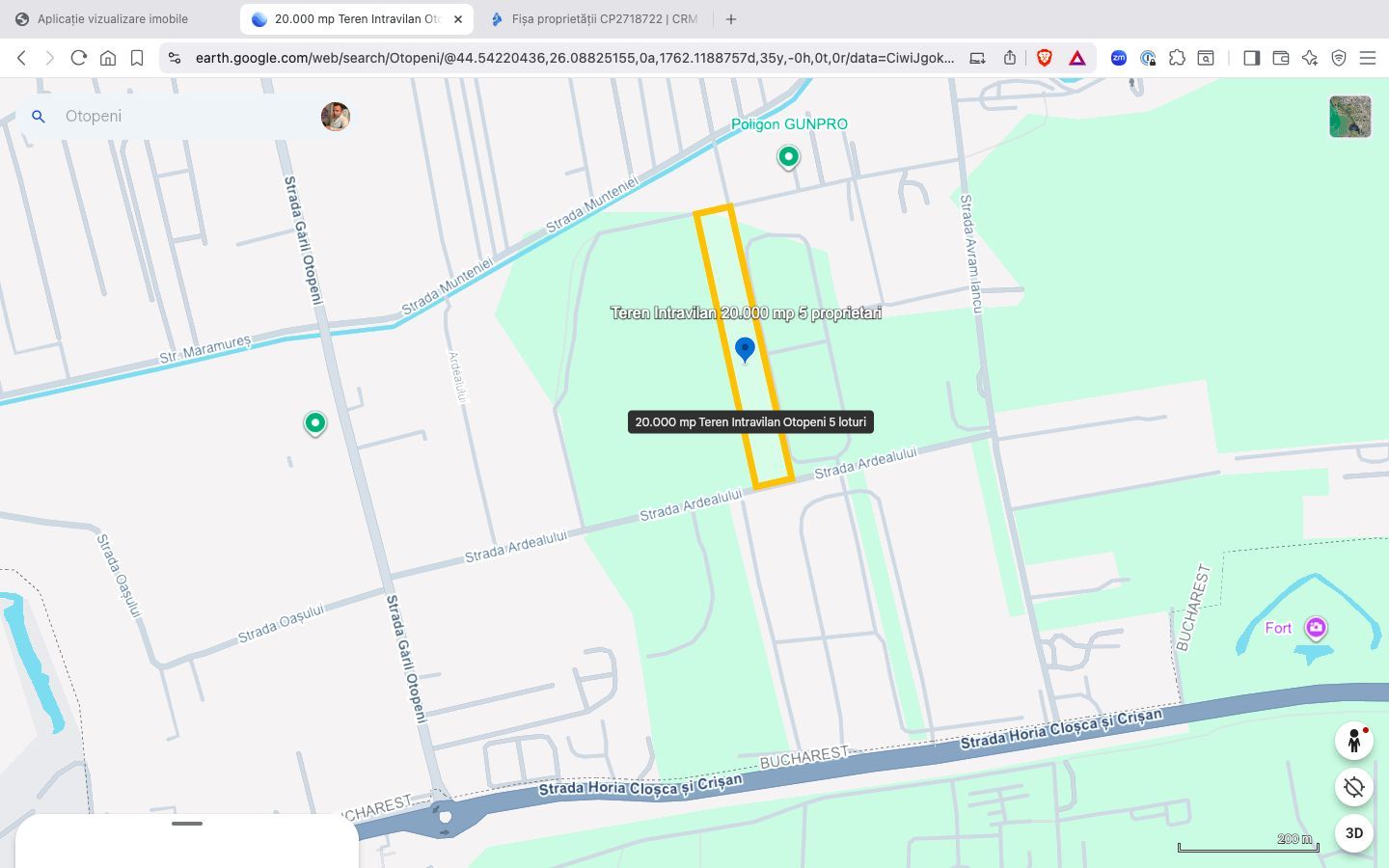Image resolution: width=1389 pixels, height=868 pixels.
Task: Open the satellite layer thumbnail
Action: click(1350, 116)
